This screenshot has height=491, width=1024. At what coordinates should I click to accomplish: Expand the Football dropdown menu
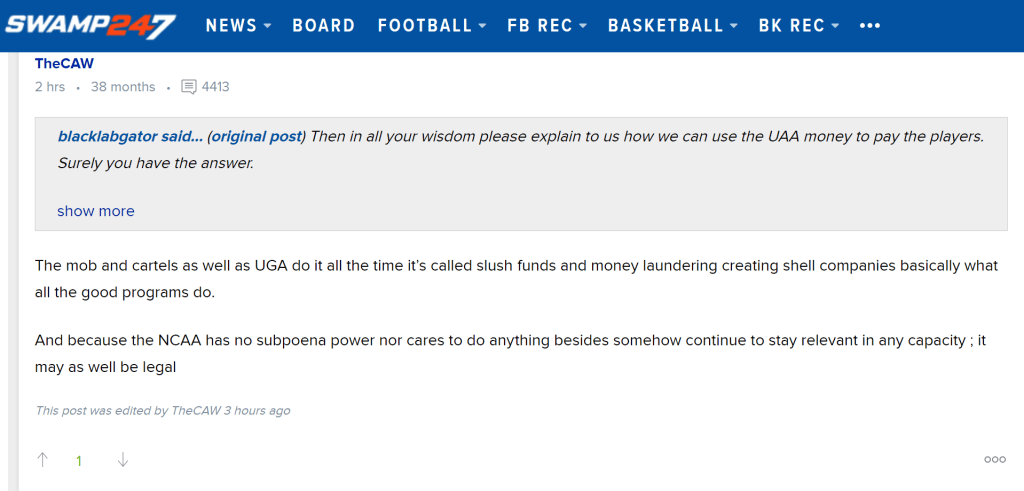(x=432, y=26)
